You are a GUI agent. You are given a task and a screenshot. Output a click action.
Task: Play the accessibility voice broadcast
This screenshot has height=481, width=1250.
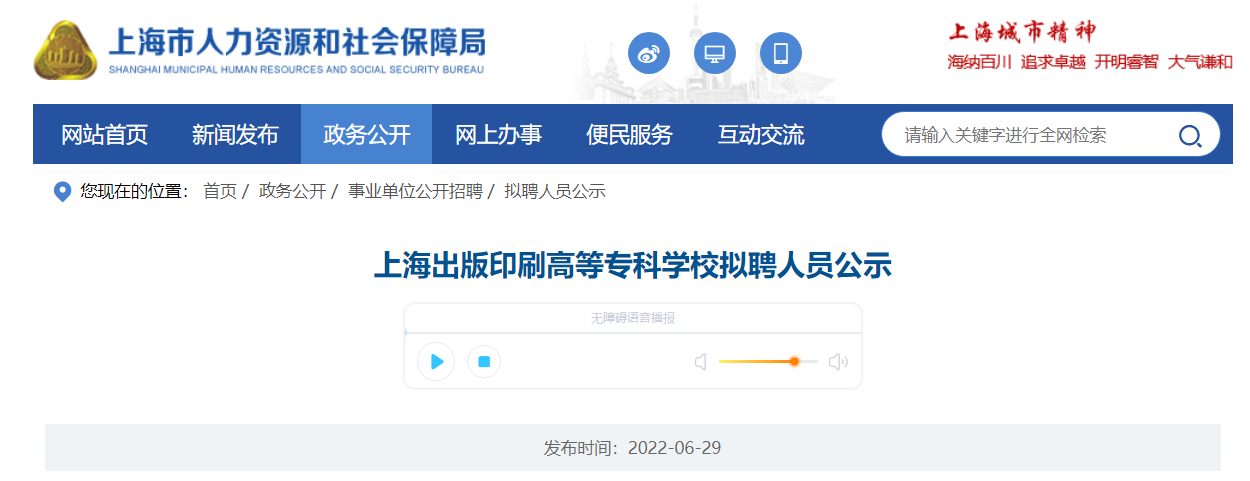click(436, 361)
